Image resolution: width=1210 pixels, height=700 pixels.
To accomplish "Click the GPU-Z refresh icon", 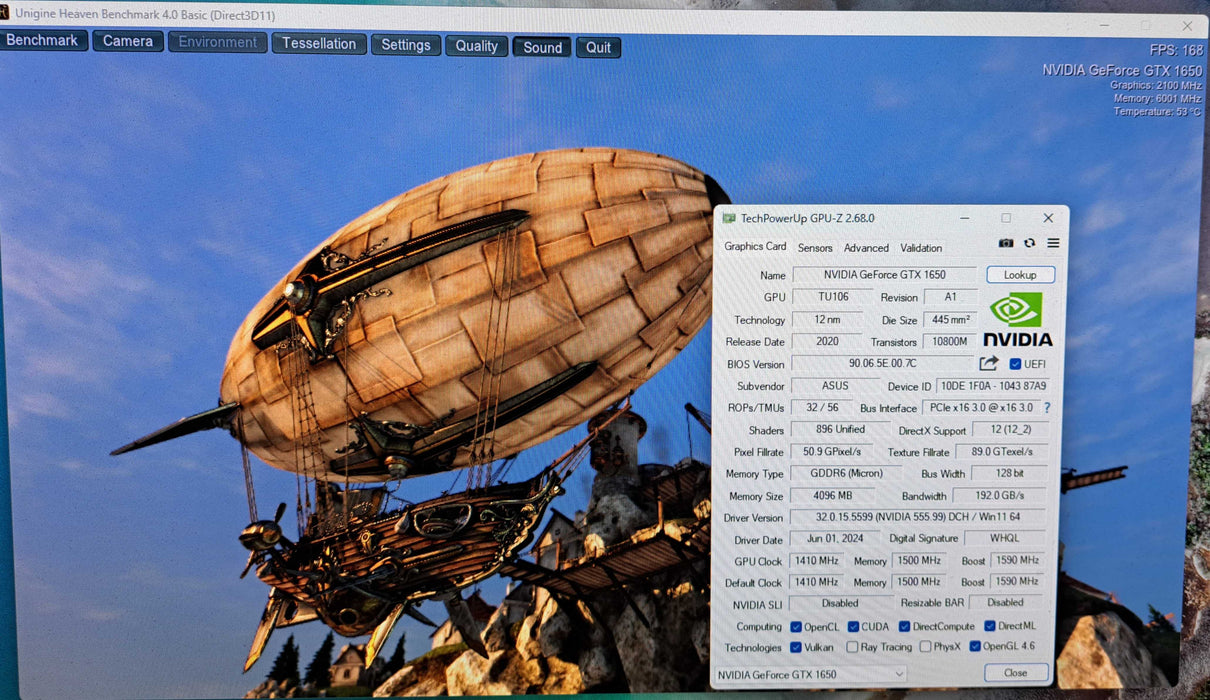I will (x=1029, y=243).
